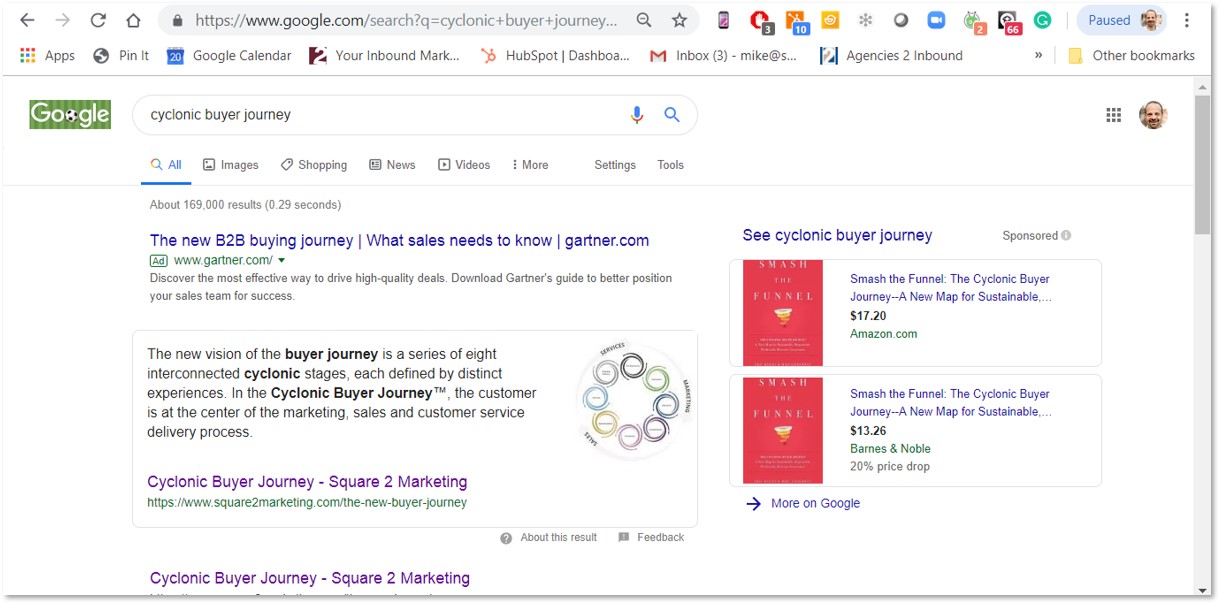View site info via the padlock icon

coord(177,20)
